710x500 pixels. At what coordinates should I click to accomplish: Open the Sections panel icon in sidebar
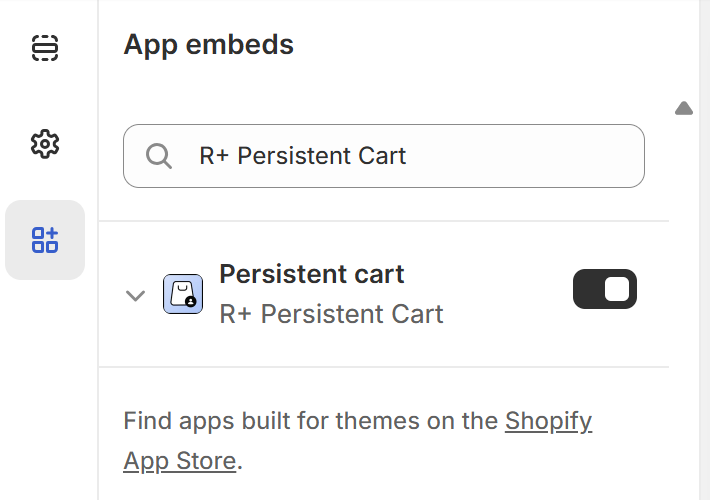[45, 48]
